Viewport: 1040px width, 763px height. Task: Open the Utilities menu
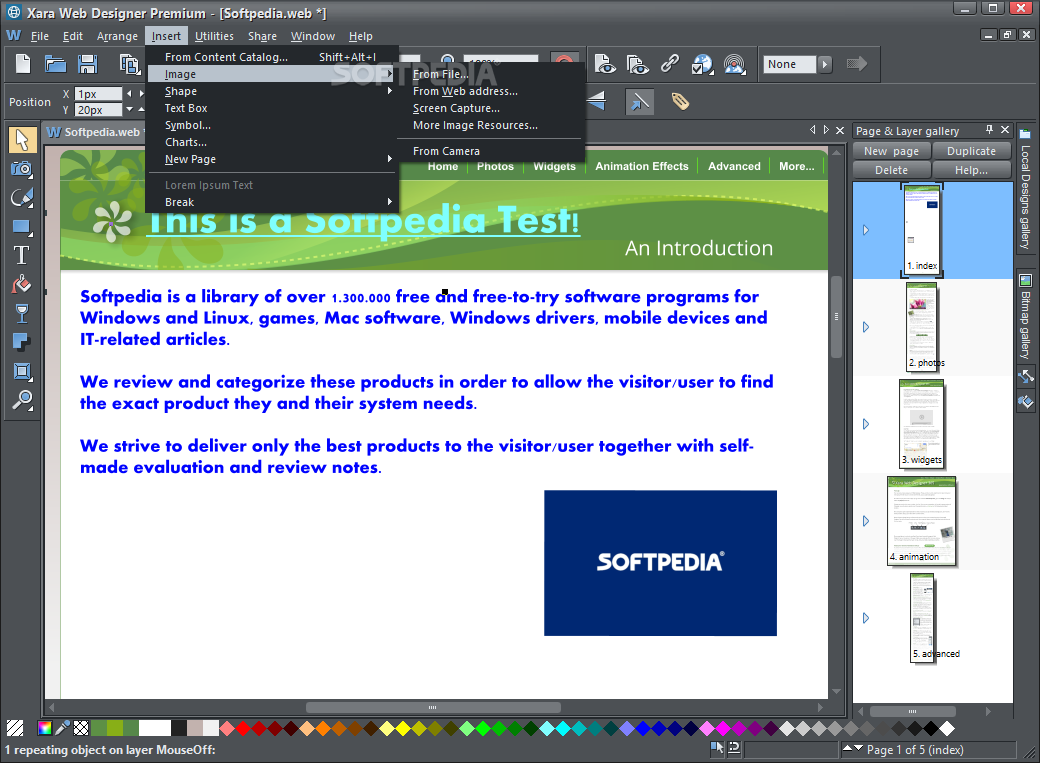pos(214,36)
